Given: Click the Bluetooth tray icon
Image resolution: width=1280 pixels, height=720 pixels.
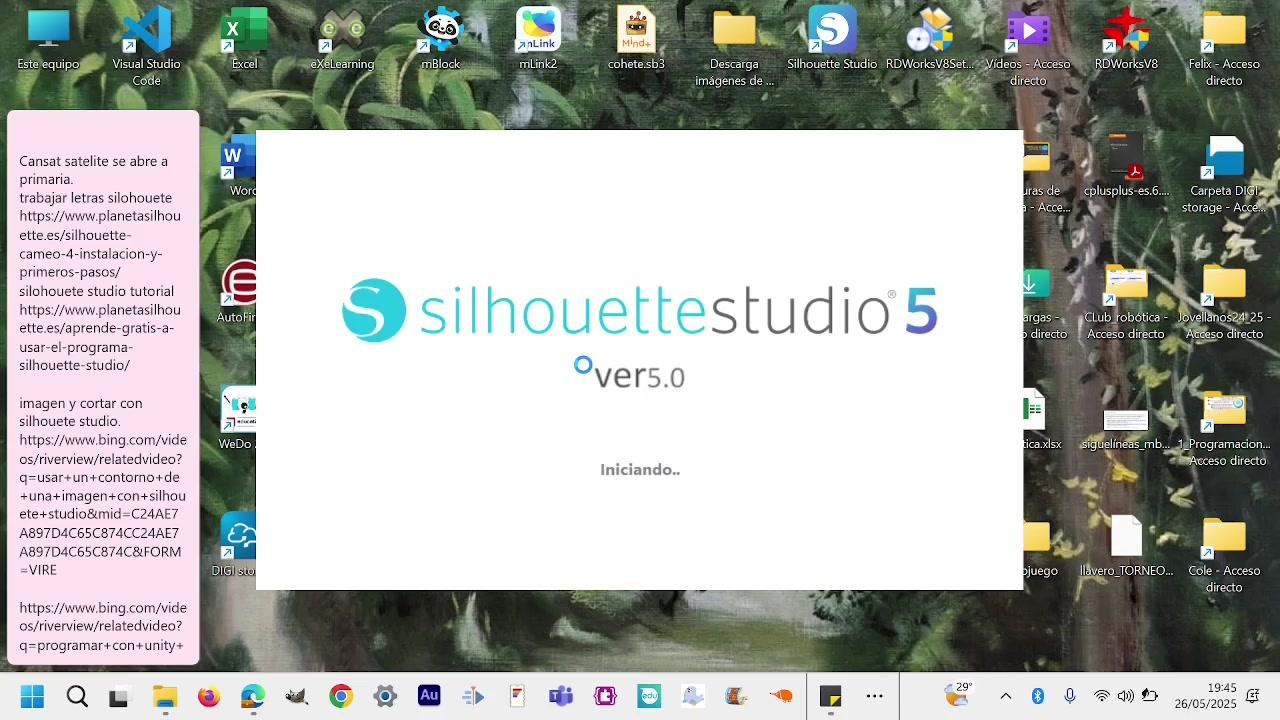Looking at the screenshot, I should tap(1038, 696).
